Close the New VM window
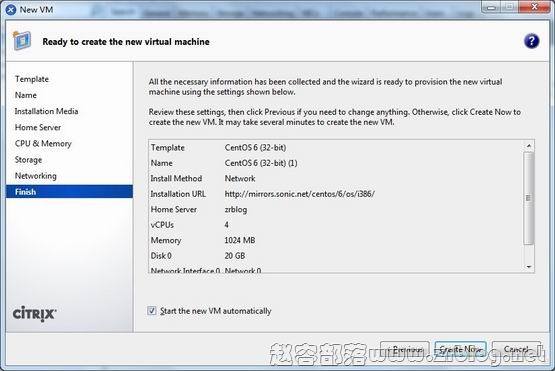This screenshot has height=371, width=555. 534,7
